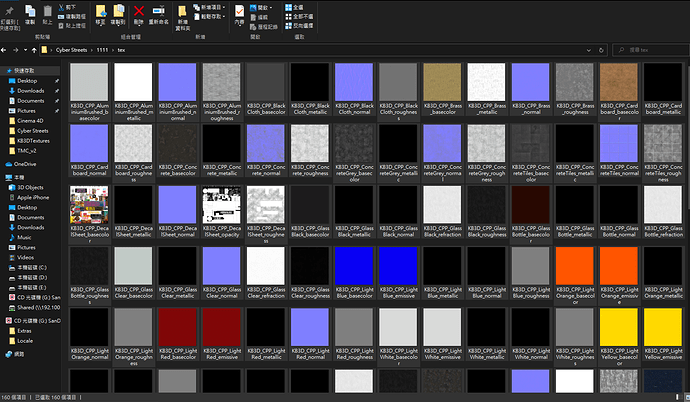
Task: Open History (歷程記錄) in ribbon
Action: [263, 27]
